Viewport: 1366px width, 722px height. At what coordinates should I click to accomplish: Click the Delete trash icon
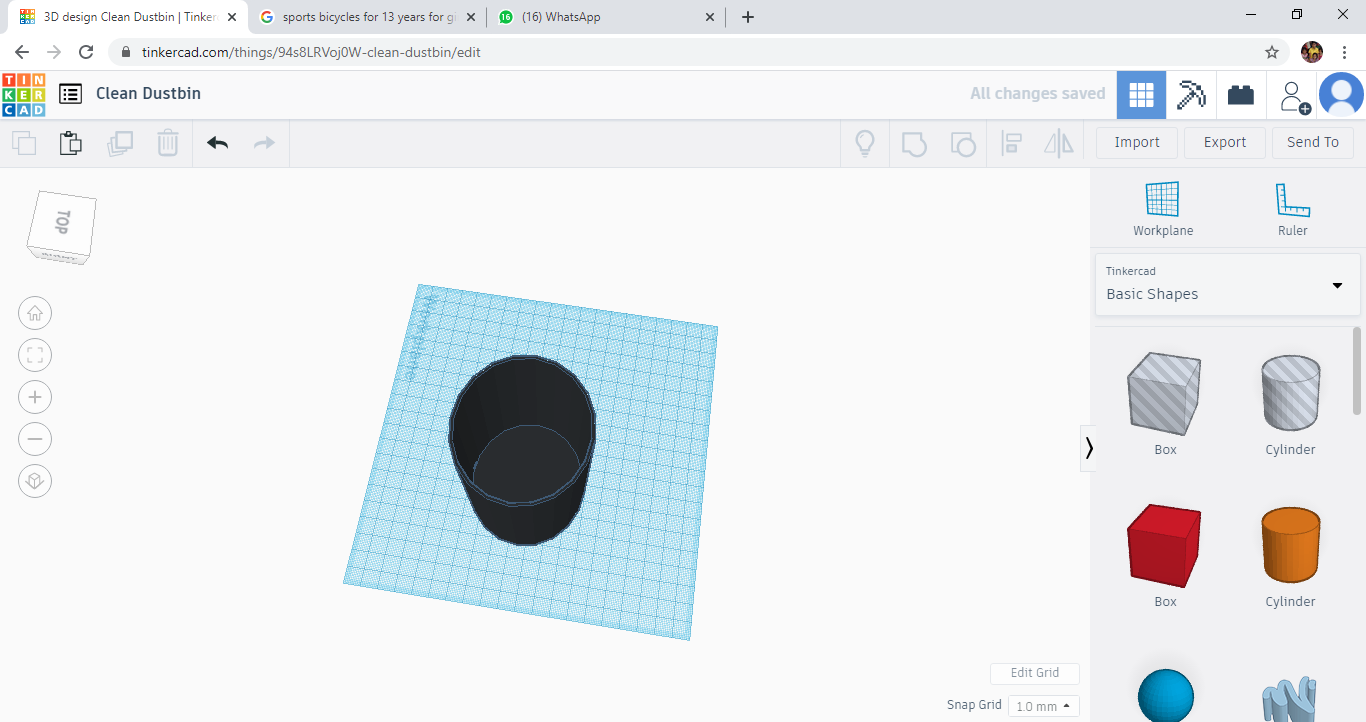click(168, 143)
